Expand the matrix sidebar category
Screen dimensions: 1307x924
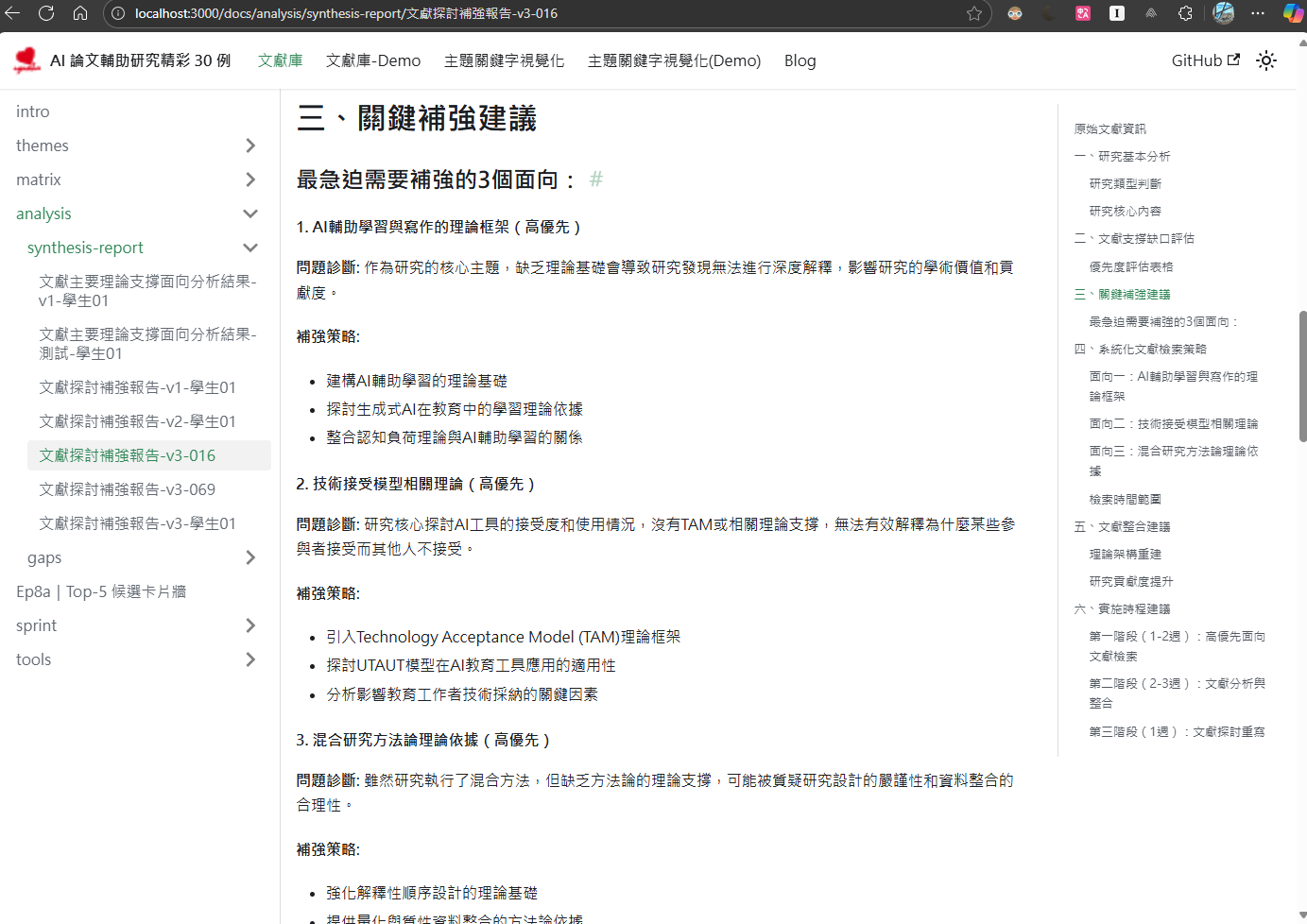pos(250,180)
